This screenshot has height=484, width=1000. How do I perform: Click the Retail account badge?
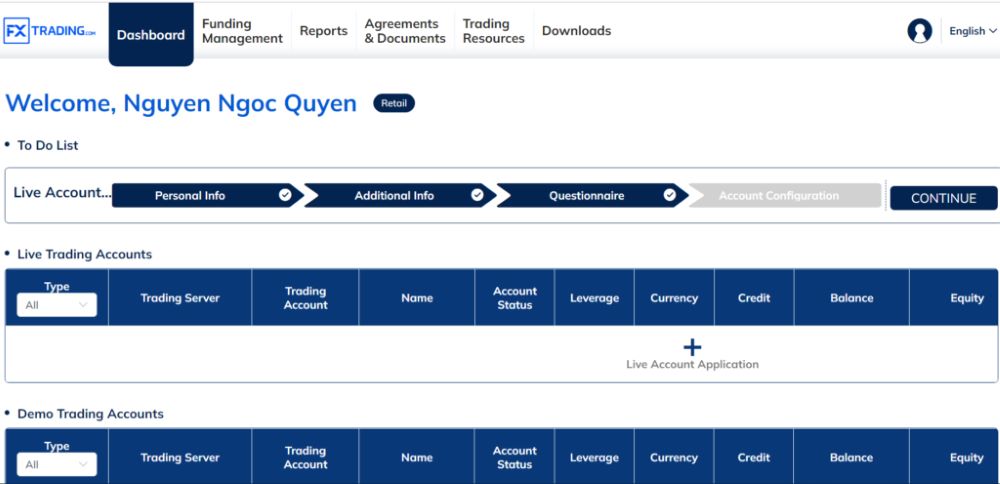click(393, 103)
